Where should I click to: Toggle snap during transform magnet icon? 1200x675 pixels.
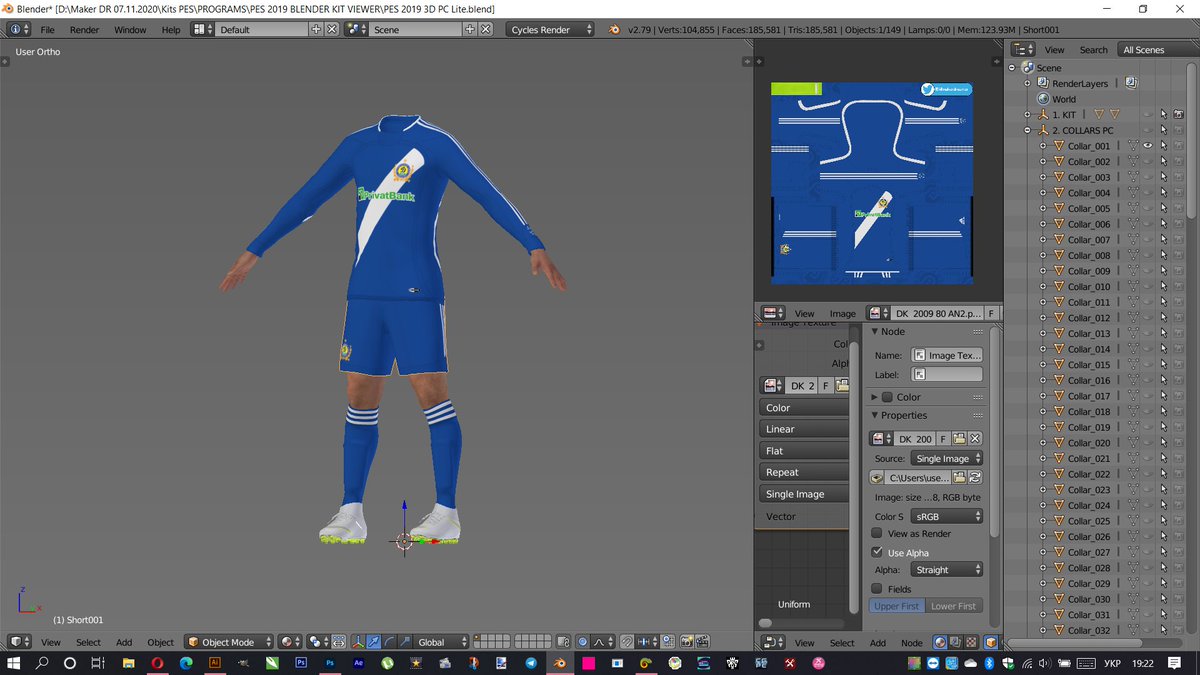coord(626,642)
